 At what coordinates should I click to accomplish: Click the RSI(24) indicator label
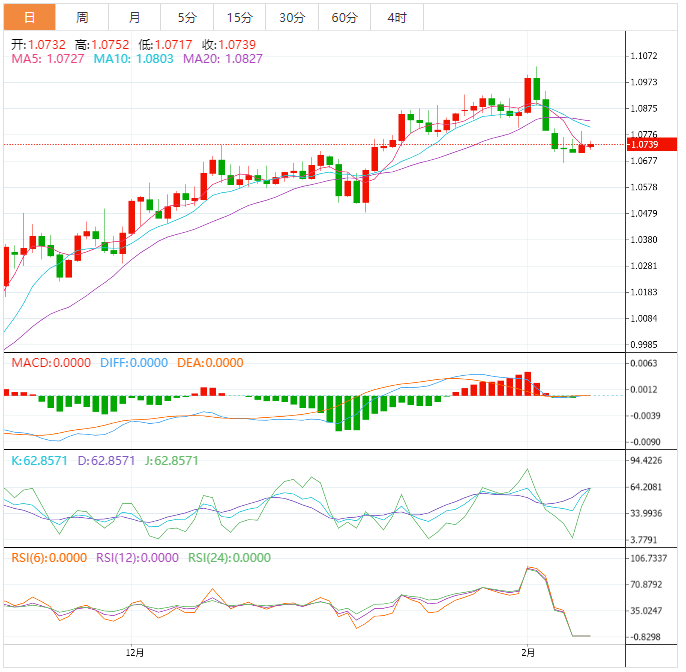click(x=229, y=558)
